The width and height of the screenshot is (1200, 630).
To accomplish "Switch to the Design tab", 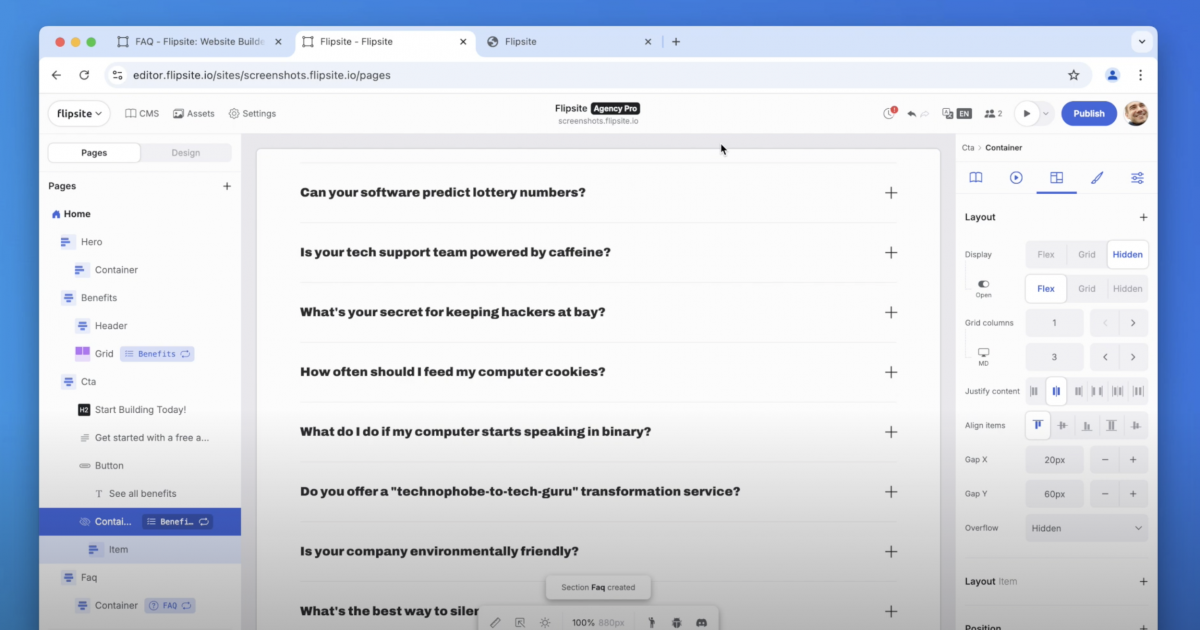I will [186, 152].
